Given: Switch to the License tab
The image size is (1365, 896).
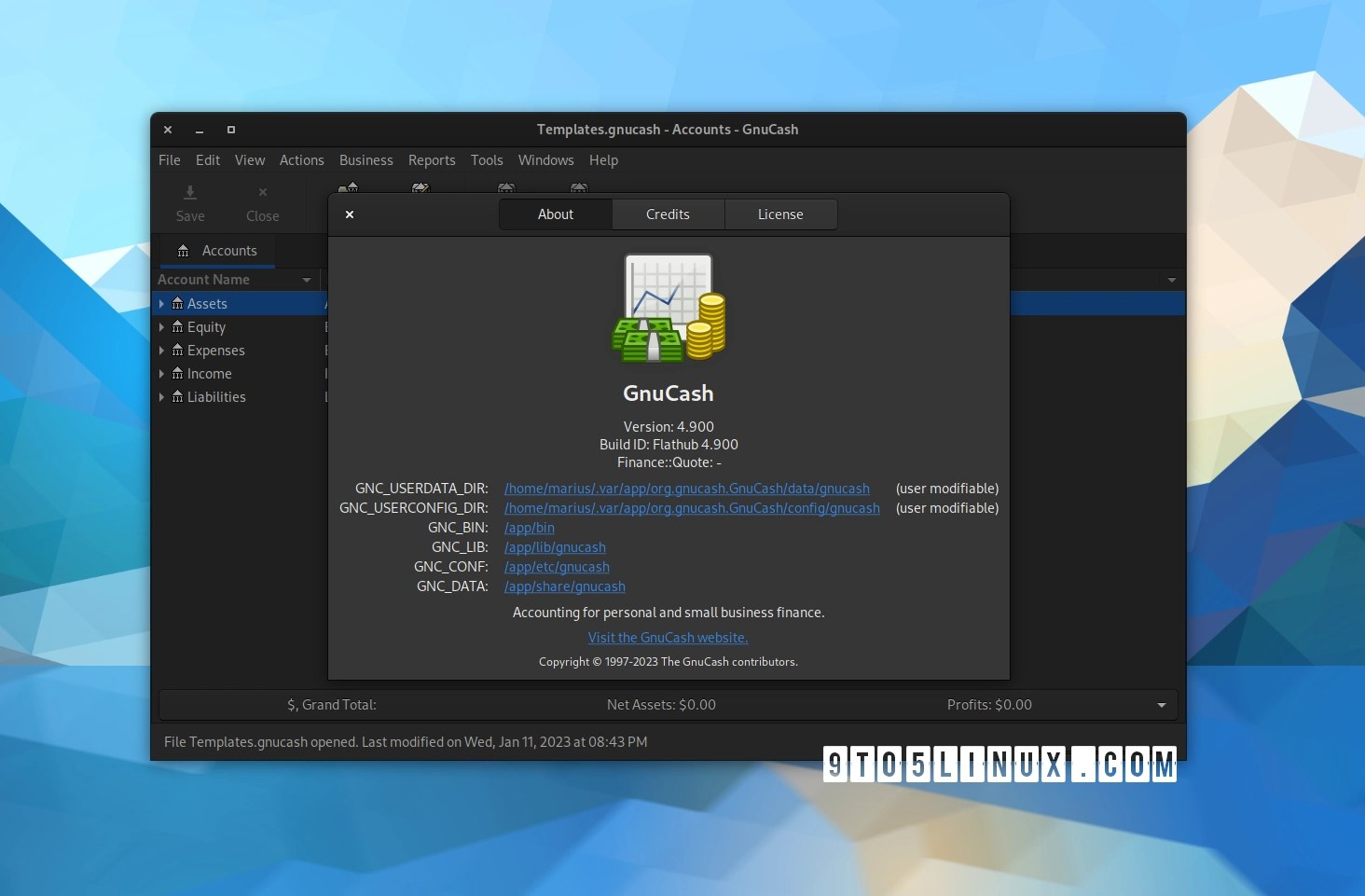Looking at the screenshot, I should coord(780,214).
